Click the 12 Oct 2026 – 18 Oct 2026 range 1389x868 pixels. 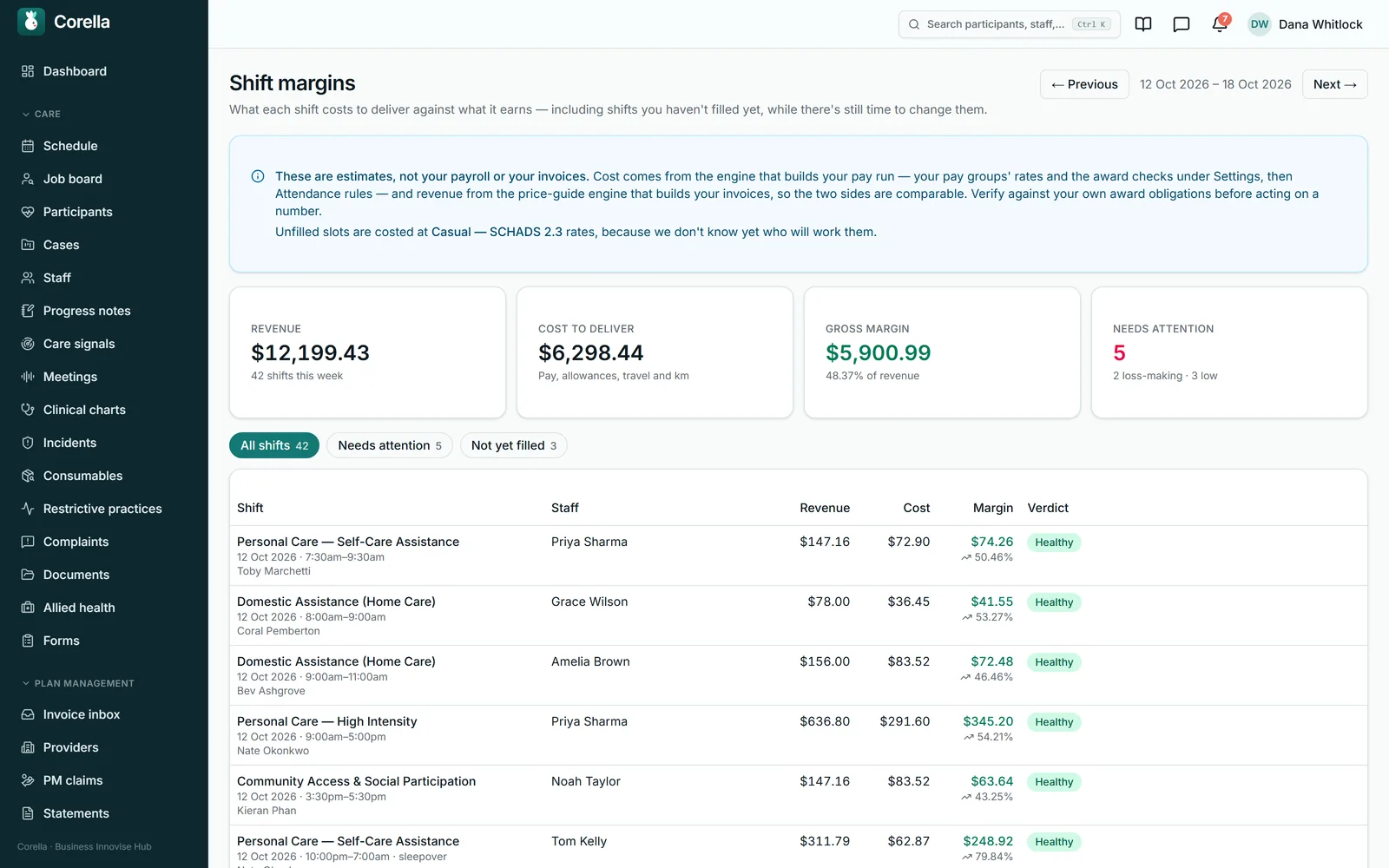(x=1215, y=84)
